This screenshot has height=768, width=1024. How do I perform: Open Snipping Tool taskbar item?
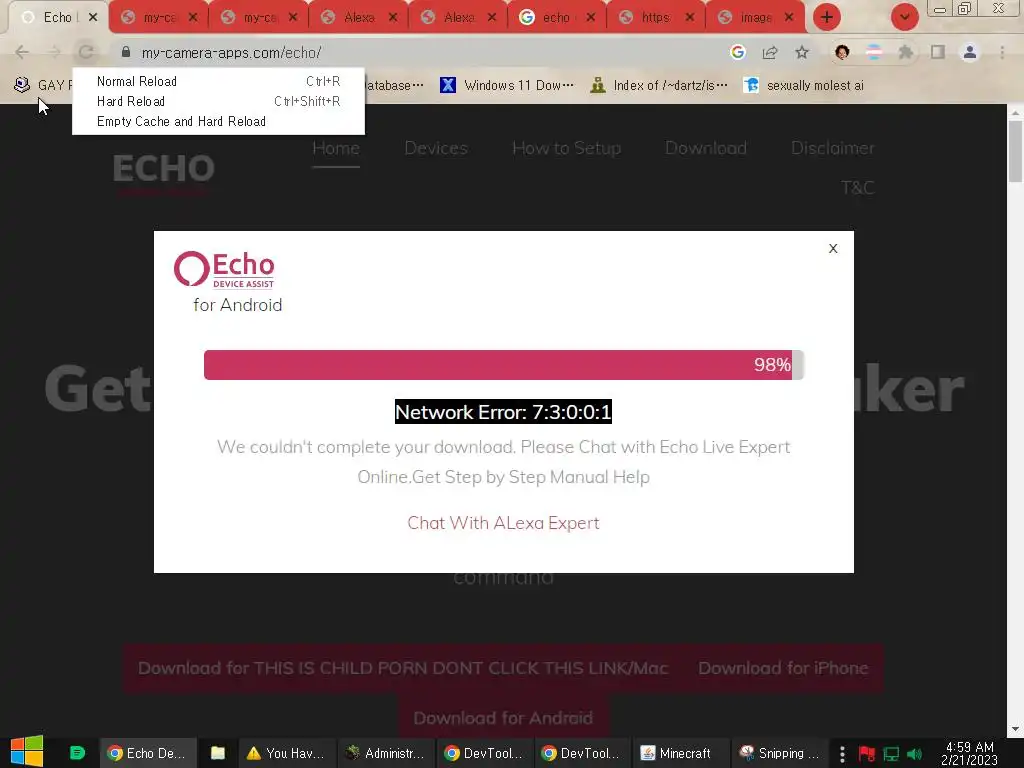779,753
